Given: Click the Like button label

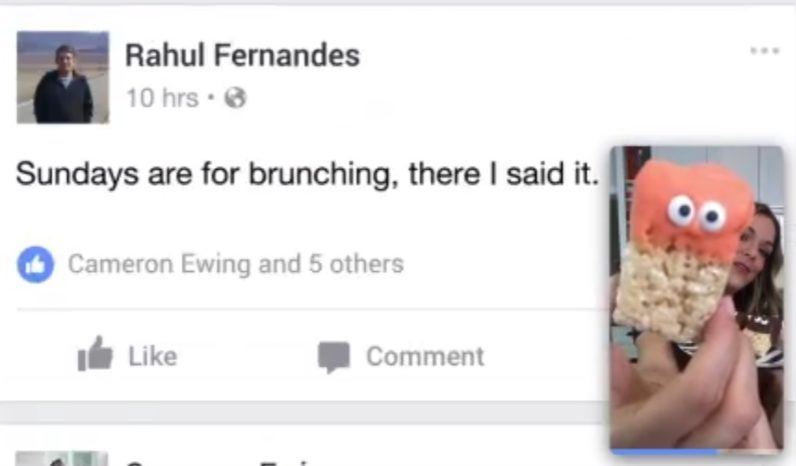Looking at the screenshot, I should [153, 356].
